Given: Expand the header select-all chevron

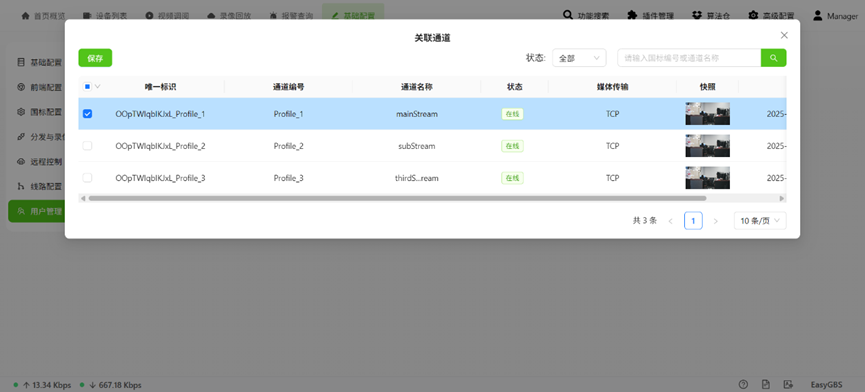Looking at the screenshot, I should (x=98, y=86).
